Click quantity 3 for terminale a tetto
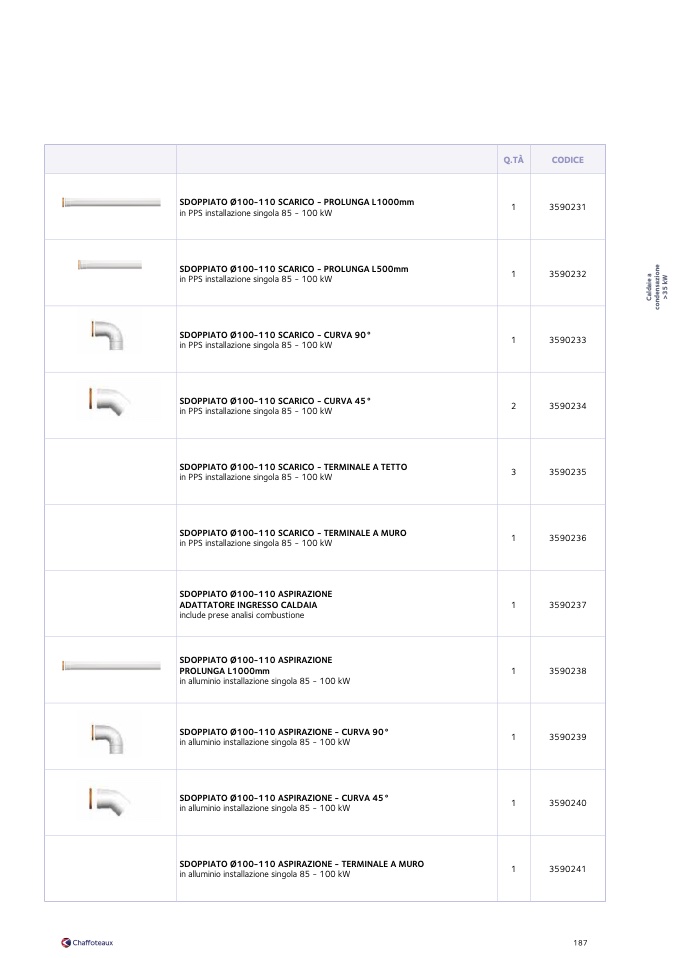This screenshot has height=958, width=677. point(513,471)
